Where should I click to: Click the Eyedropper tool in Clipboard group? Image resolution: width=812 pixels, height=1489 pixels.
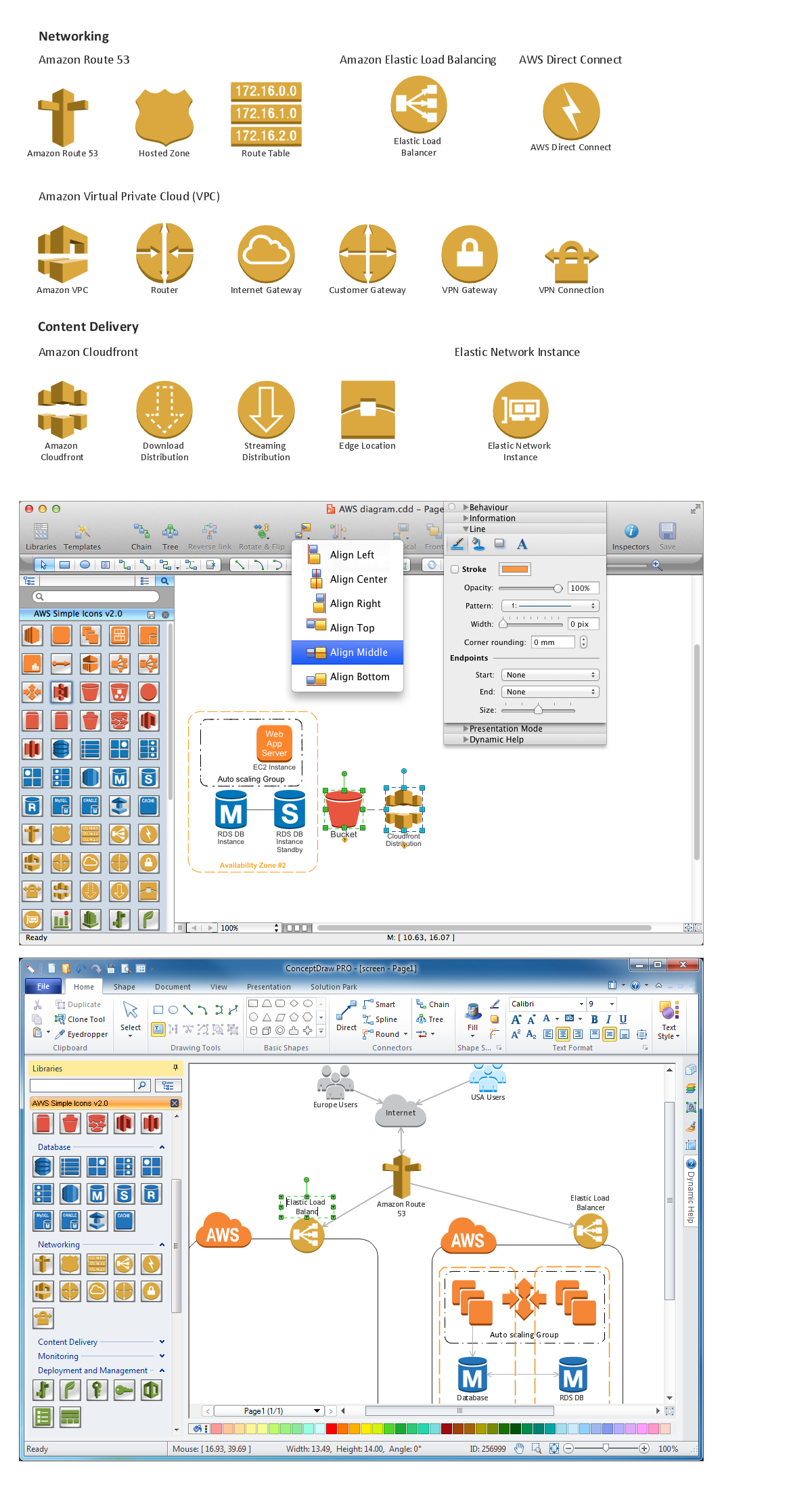coord(81,1034)
